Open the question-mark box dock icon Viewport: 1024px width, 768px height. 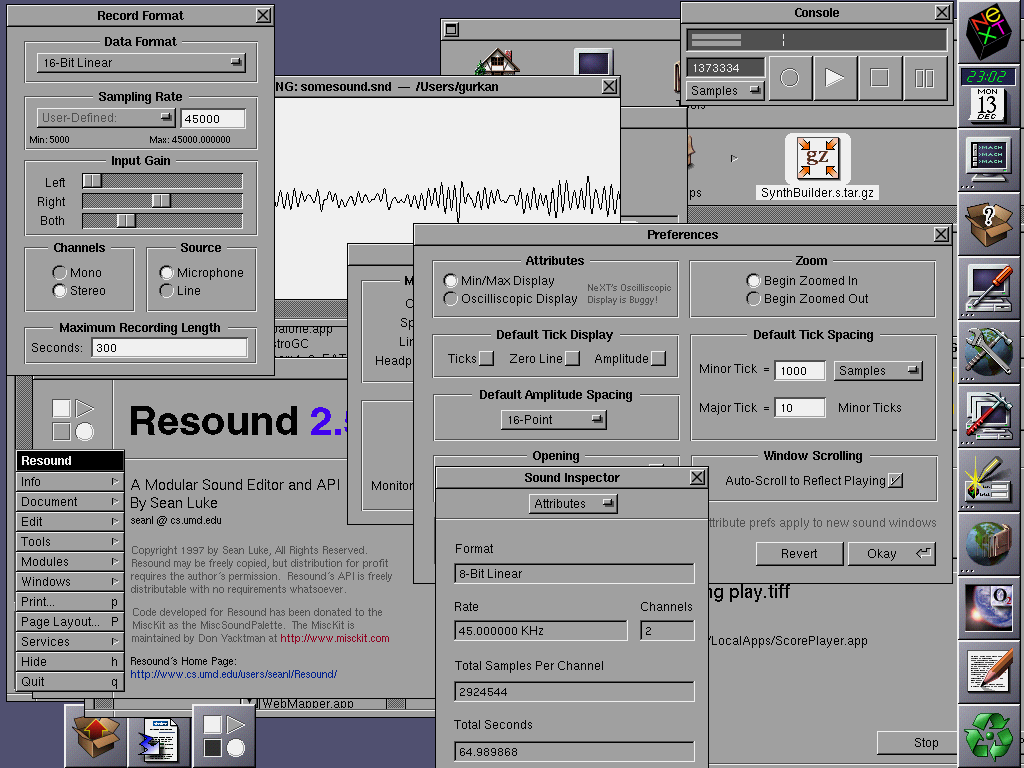click(x=988, y=223)
